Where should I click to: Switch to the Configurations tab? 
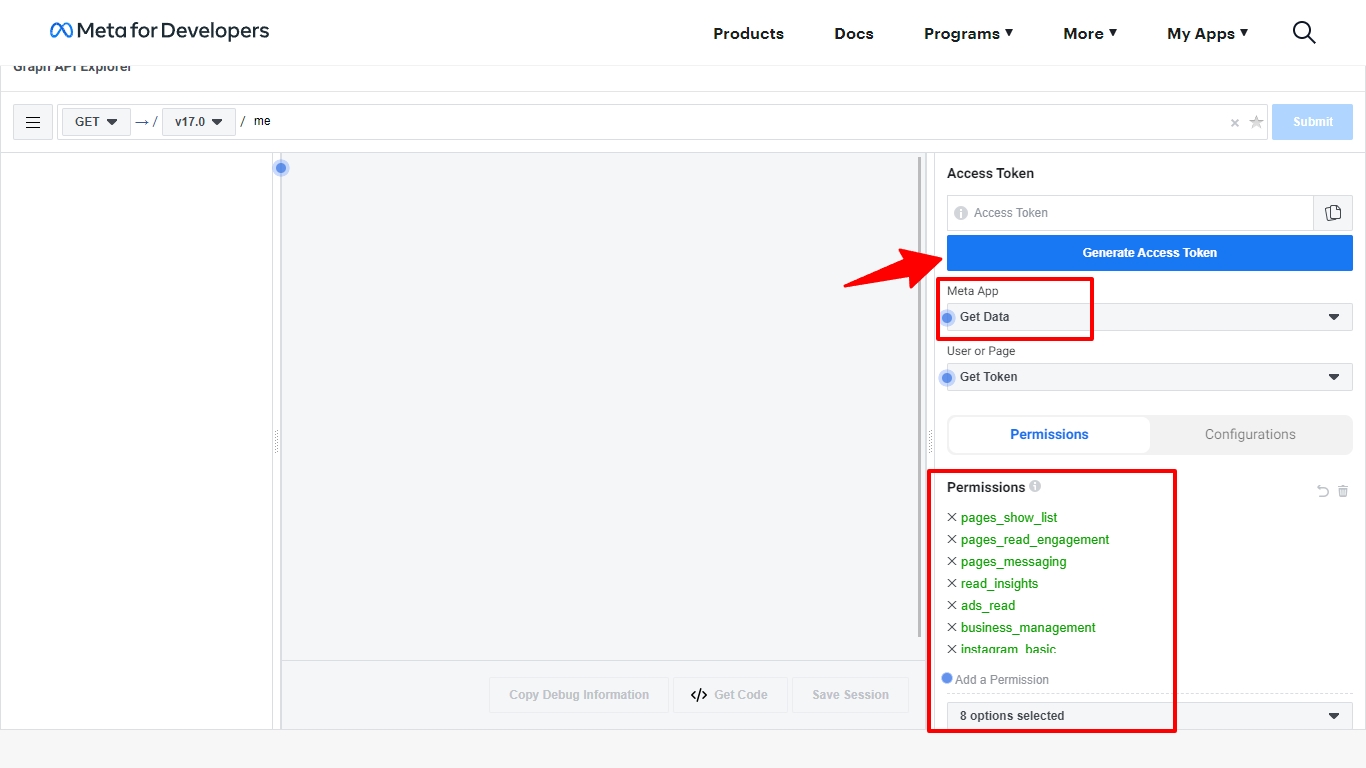click(x=1249, y=435)
